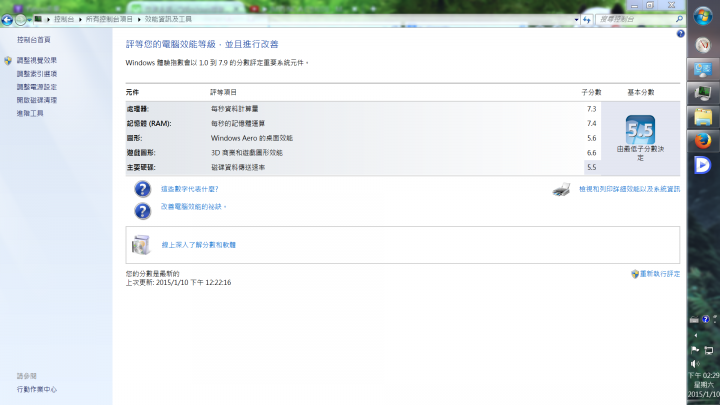The image size is (720, 405).
Task: Click the shield icon beside 調整視覺效果
Action: pyautogui.click(x=8, y=60)
